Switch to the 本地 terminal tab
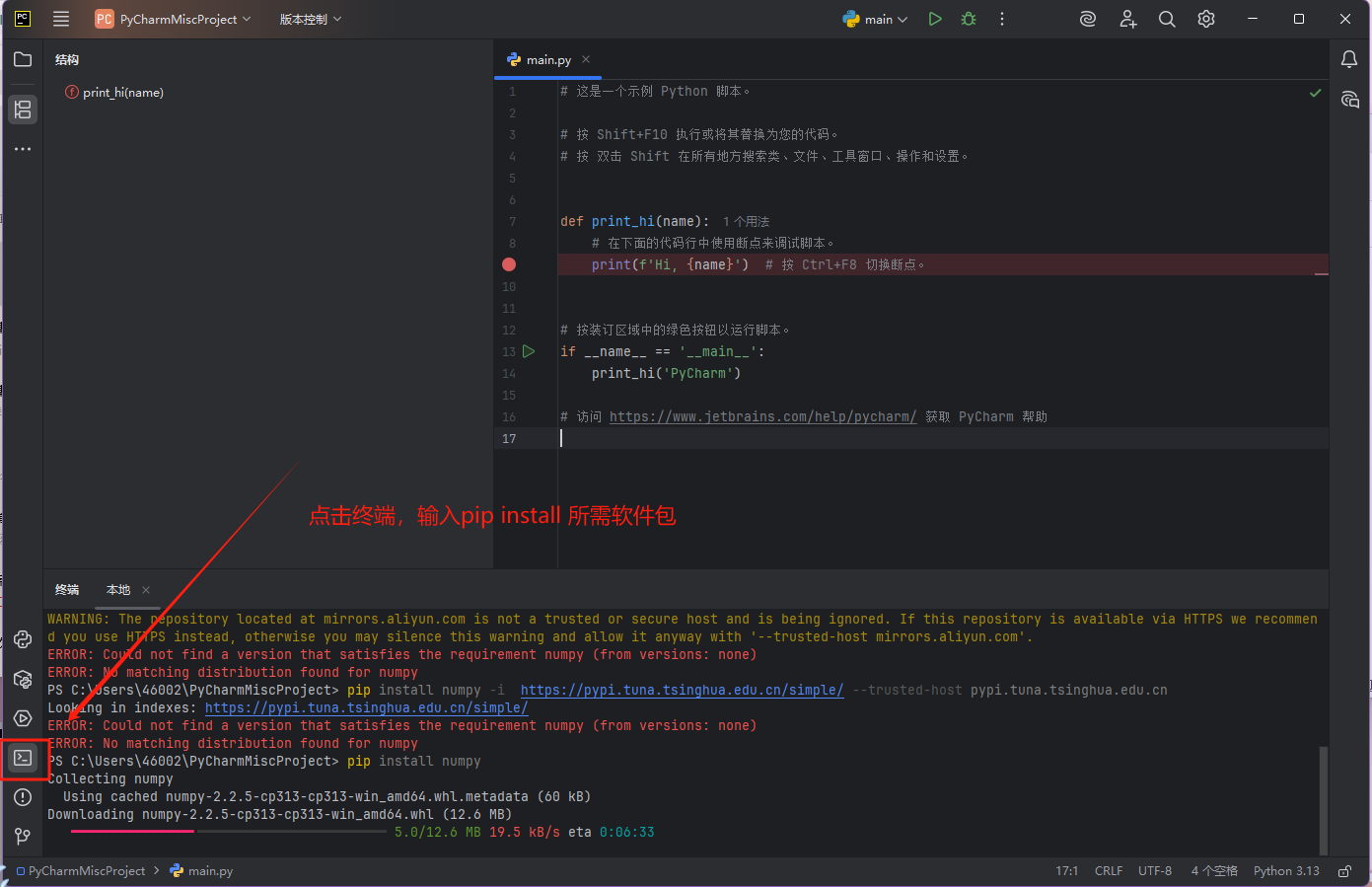1372x887 pixels. [x=117, y=589]
